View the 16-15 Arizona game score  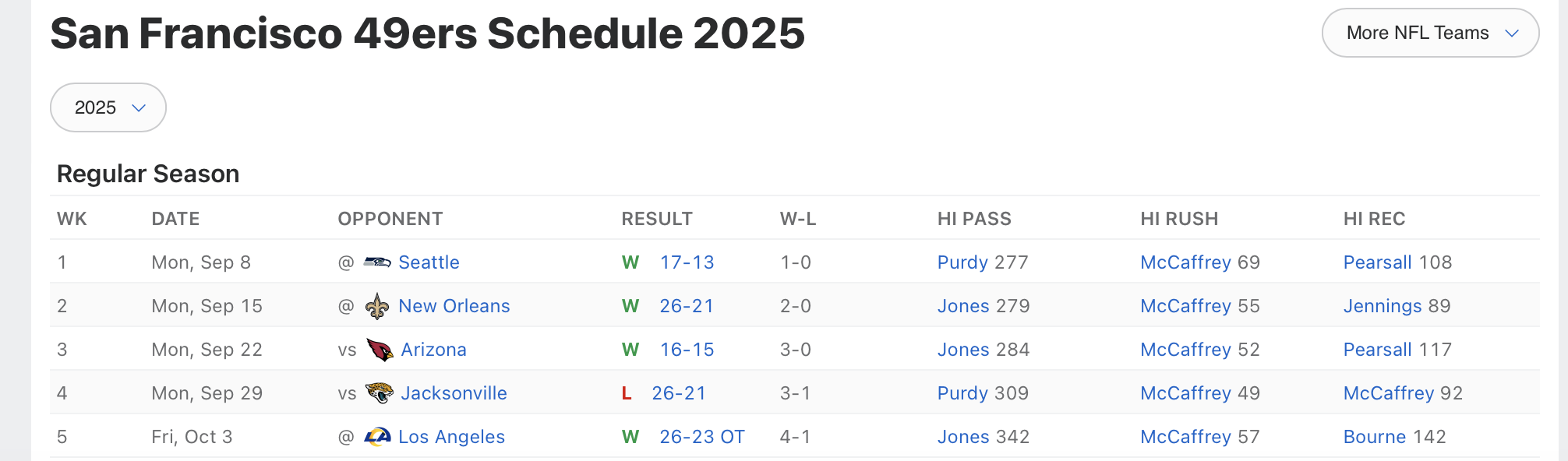[x=687, y=350]
